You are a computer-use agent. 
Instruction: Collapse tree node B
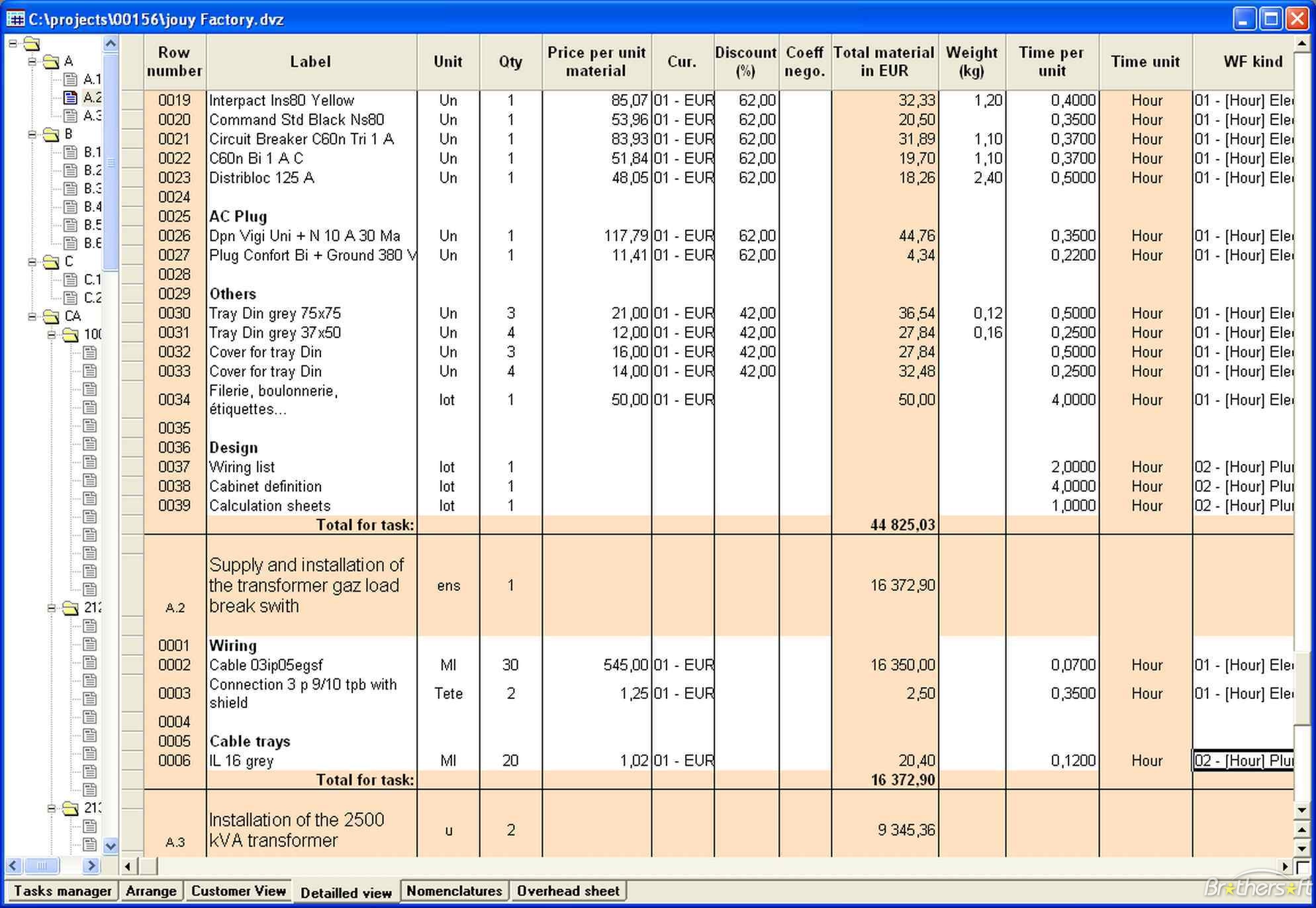[x=32, y=134]
